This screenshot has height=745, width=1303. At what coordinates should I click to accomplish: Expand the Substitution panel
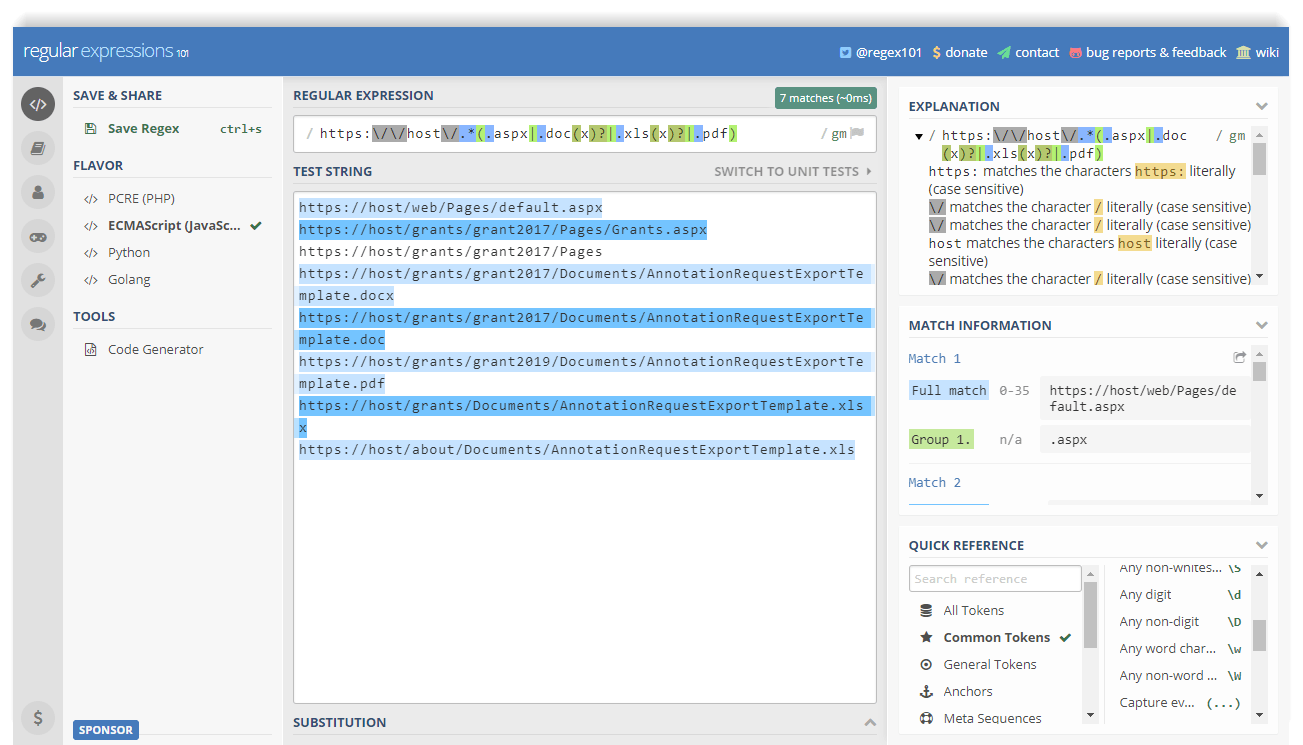(870, 722)
